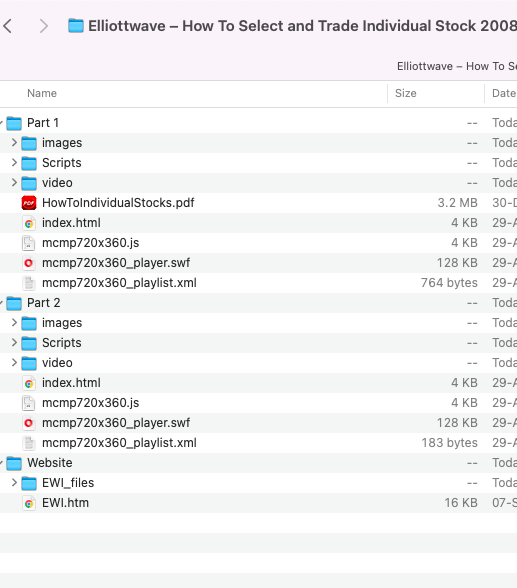
Task: Select mcmp720x360_player.swf under Part 1
Action: [x=116, y=263]
